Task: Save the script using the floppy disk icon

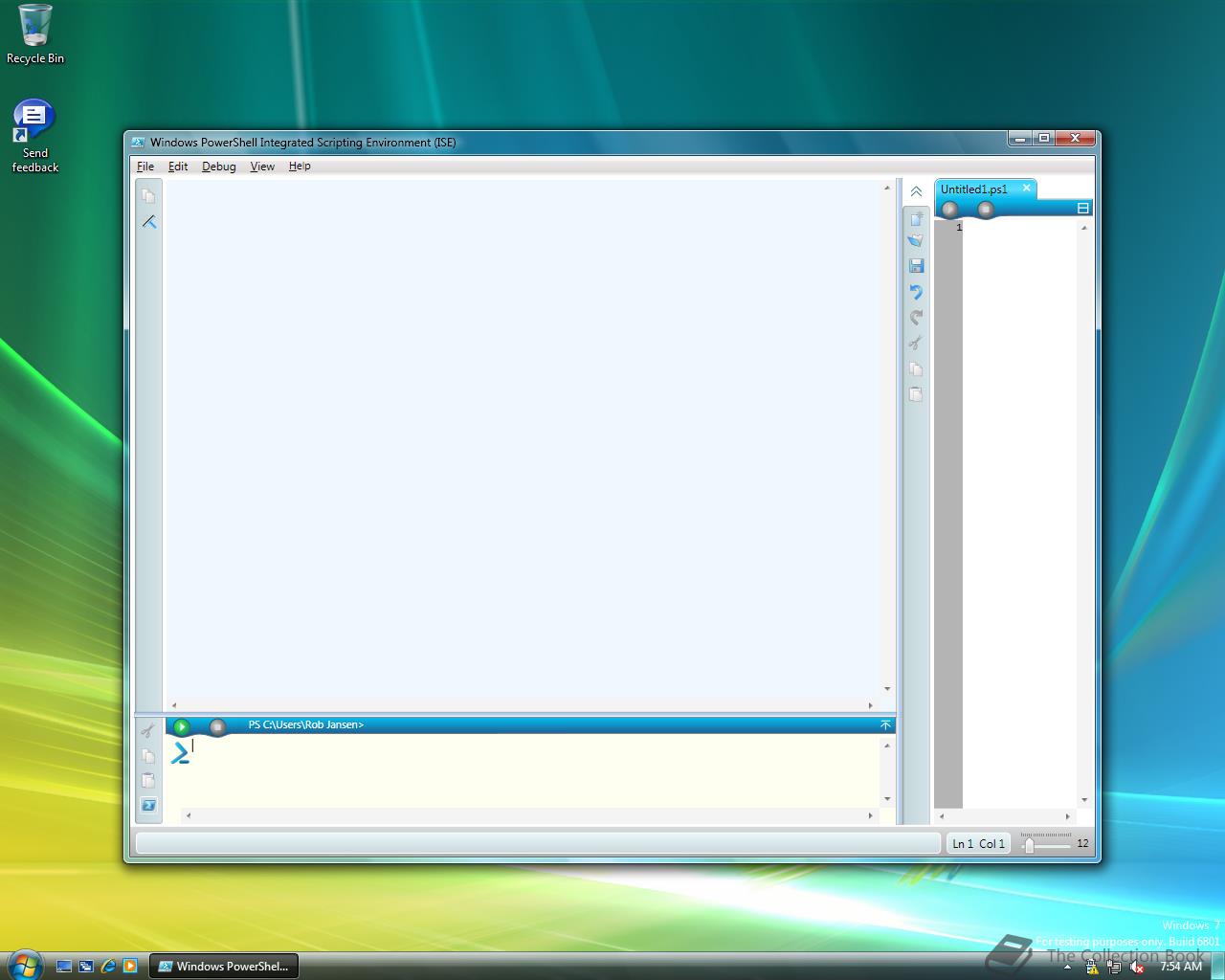Action: pos(916,265)
